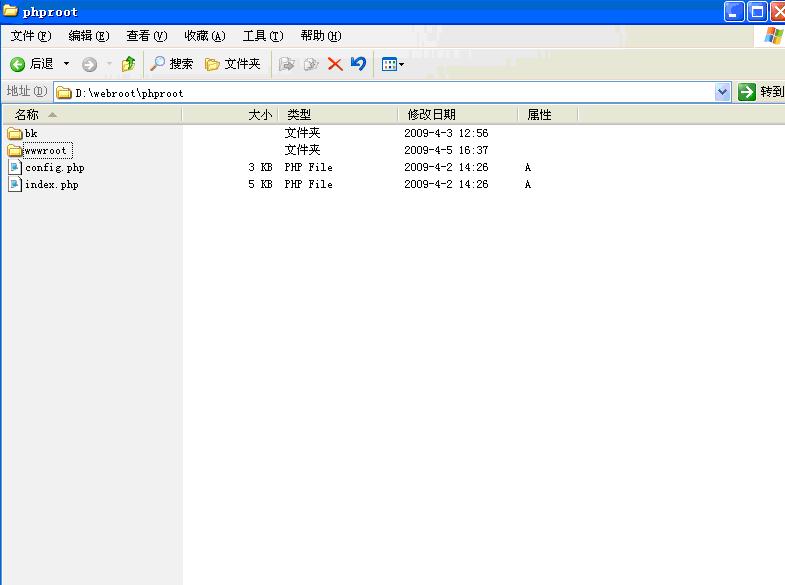Open the Back button history dropdown arrow
Image resolution: width=785 pixels, height=585 pixels.
[67, 64]
